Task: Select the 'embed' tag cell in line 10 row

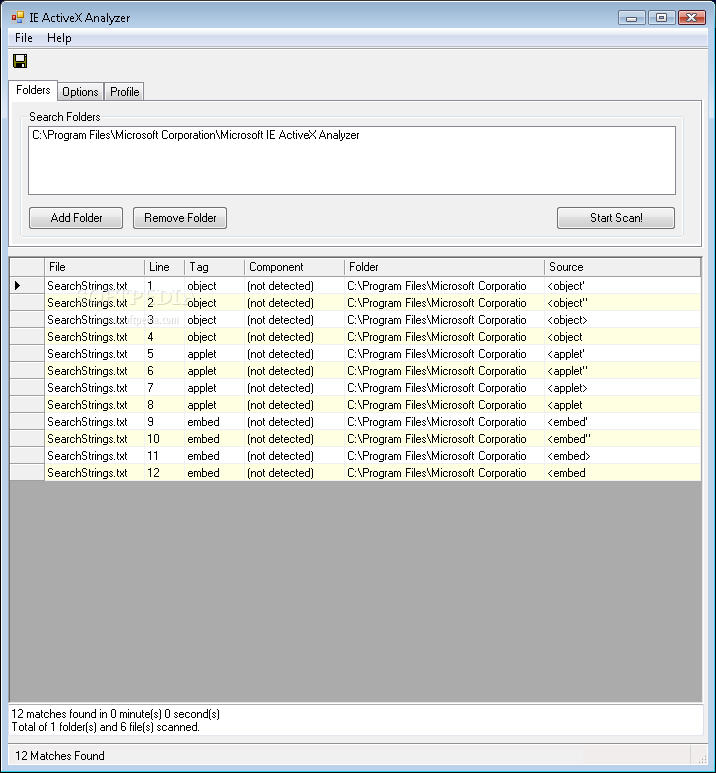Action: 214,439
